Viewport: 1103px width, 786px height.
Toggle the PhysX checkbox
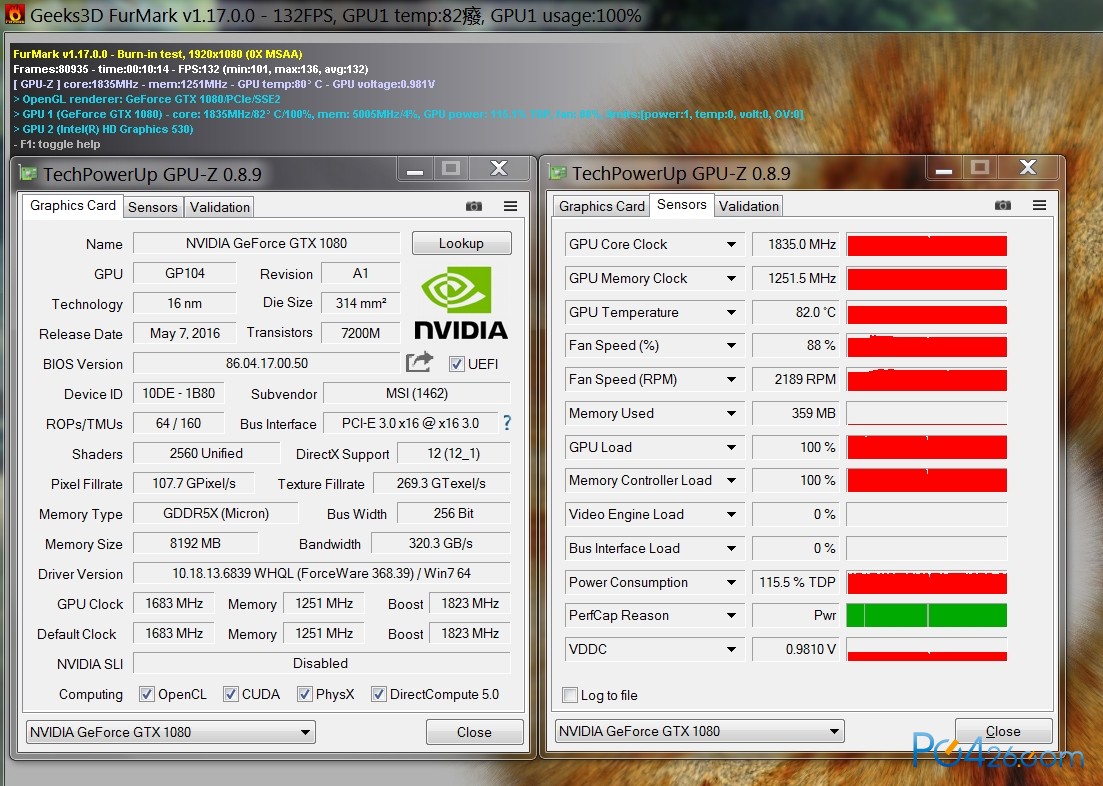(305, 694)
